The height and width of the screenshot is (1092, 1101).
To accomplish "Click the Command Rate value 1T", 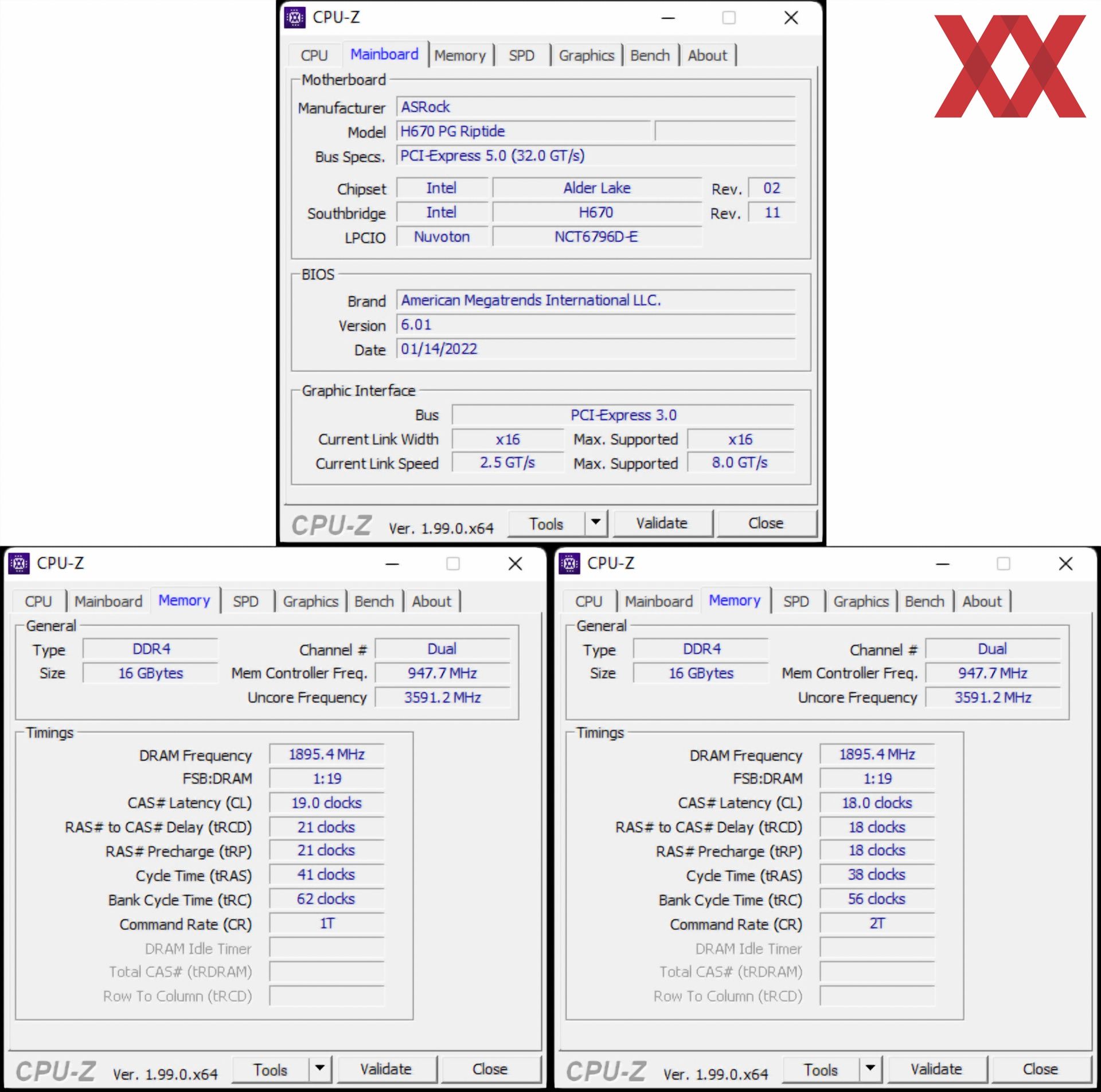I will [x=327, y=923].
